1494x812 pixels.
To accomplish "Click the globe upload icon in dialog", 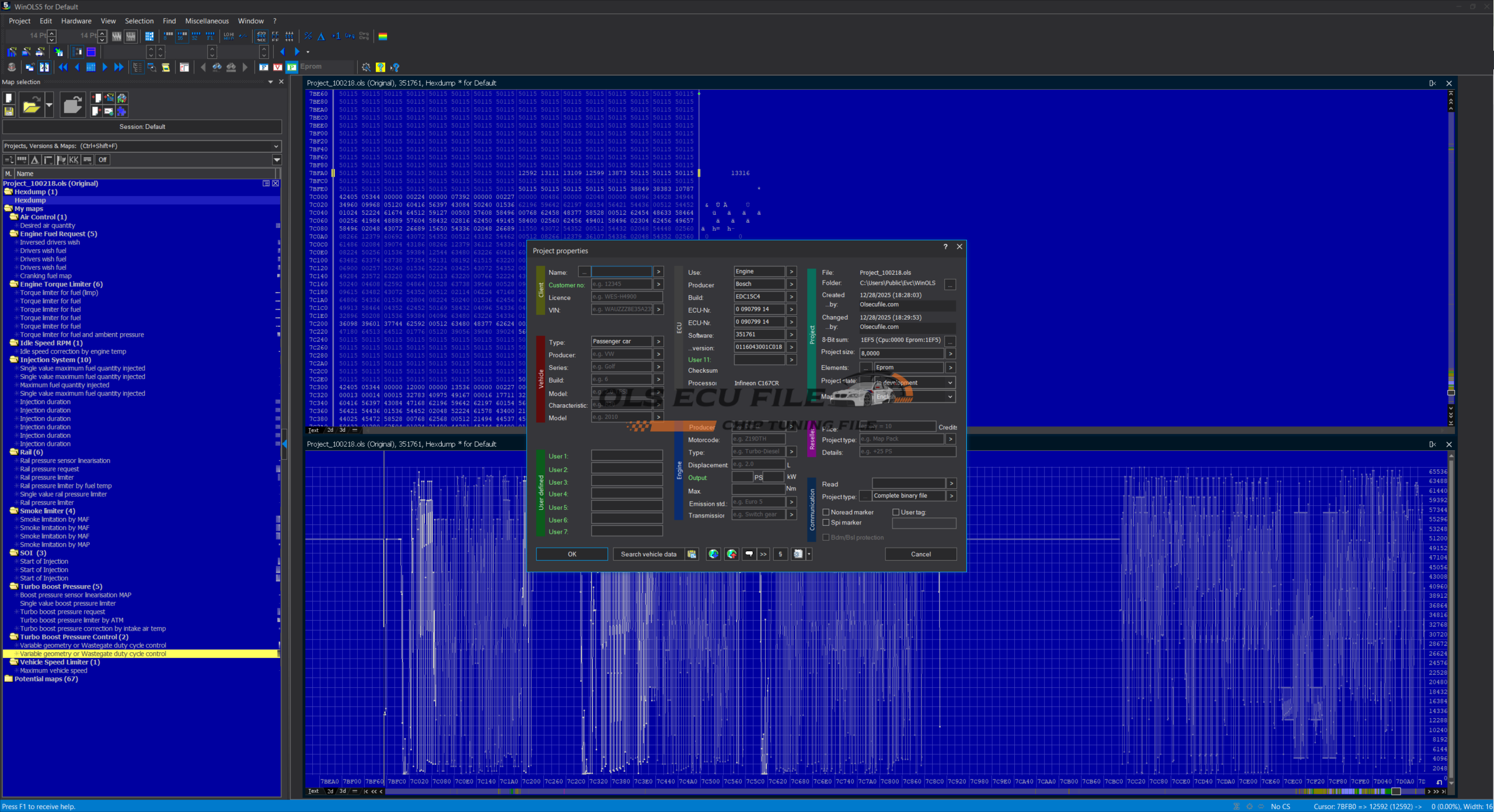I will pos(732,554).
